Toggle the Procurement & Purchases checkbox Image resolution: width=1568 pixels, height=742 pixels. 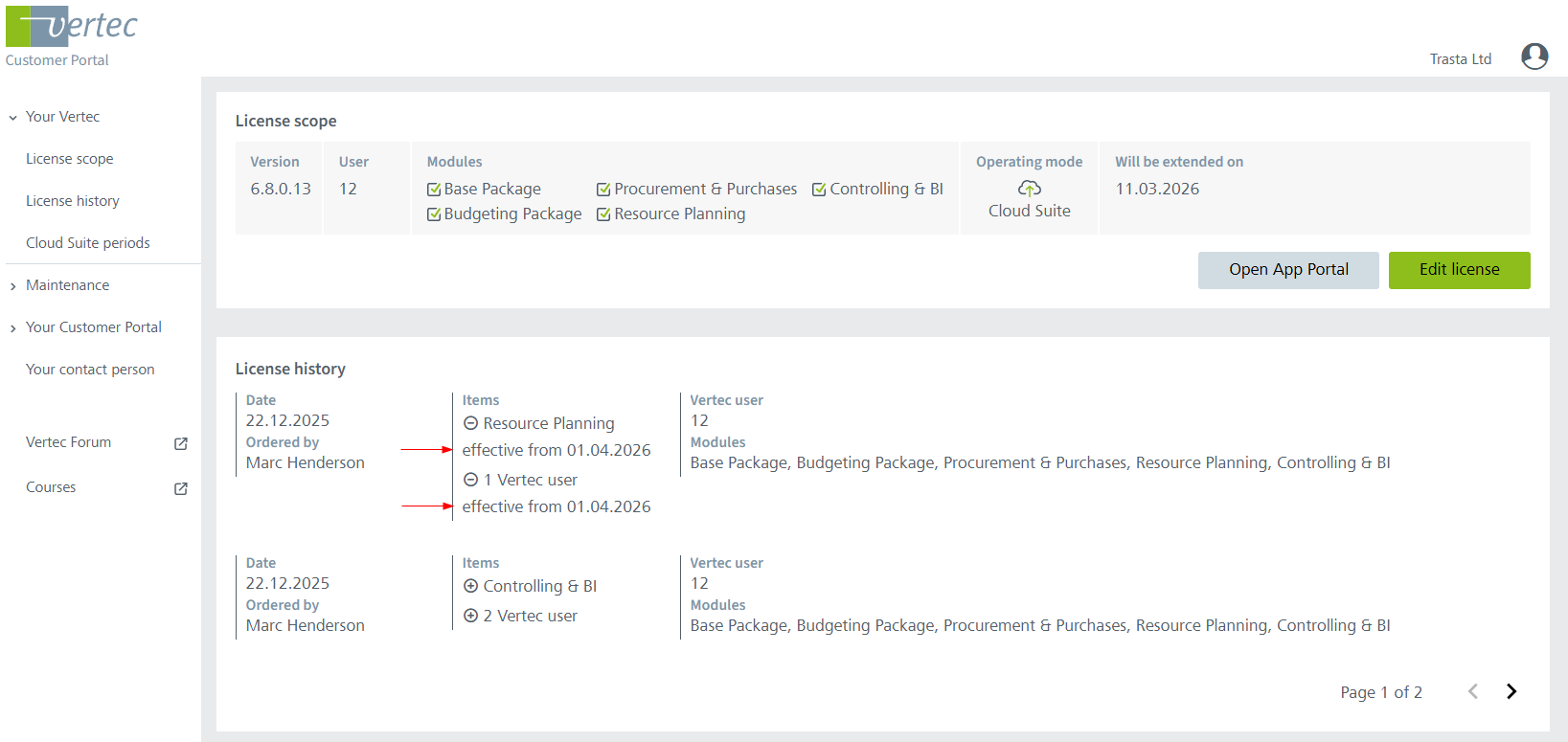point(603,190)
